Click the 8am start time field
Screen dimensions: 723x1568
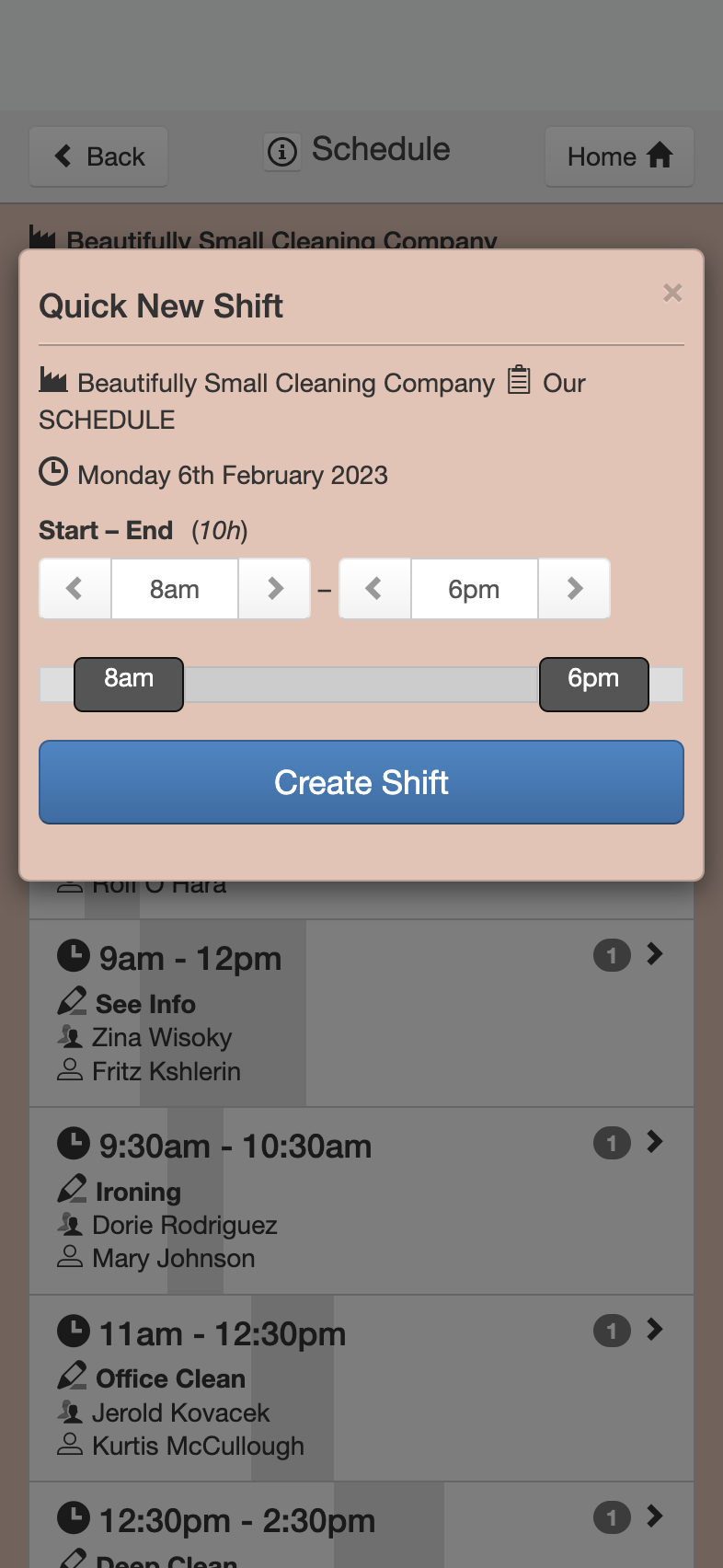pos(175,588)
